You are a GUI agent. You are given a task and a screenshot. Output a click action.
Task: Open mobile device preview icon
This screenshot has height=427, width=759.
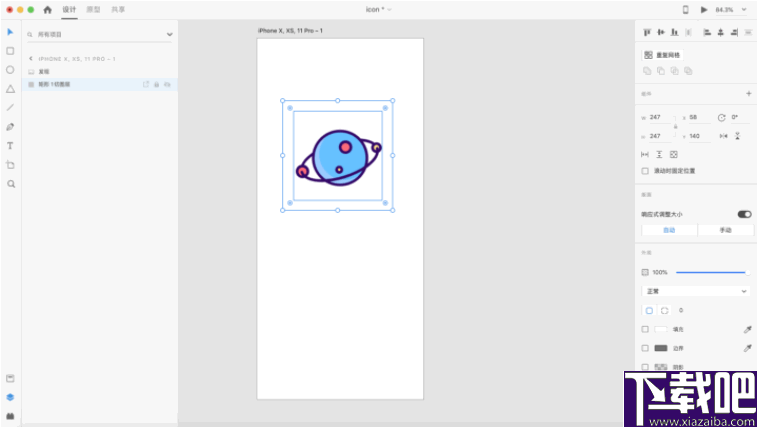(x=685, y=10)
